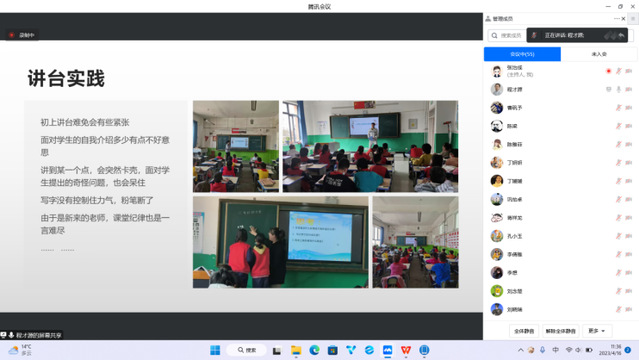Open the three-dots menu in 管理成员 header

616,19
